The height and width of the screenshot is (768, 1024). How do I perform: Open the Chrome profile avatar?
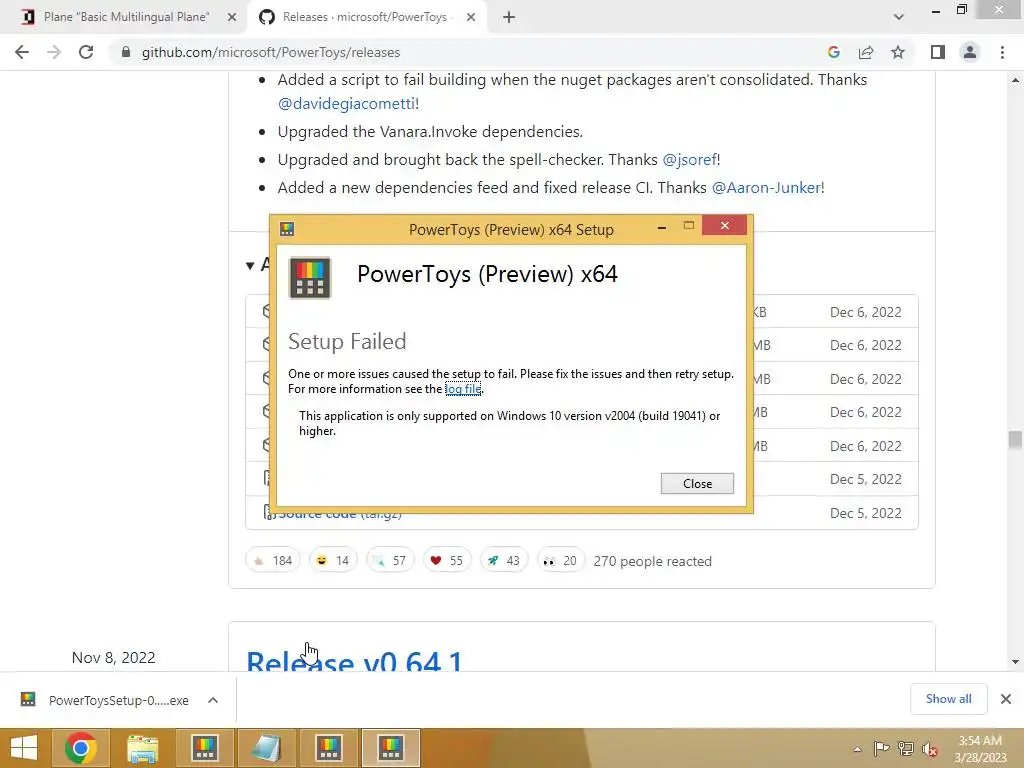click(x=970, y=52)
